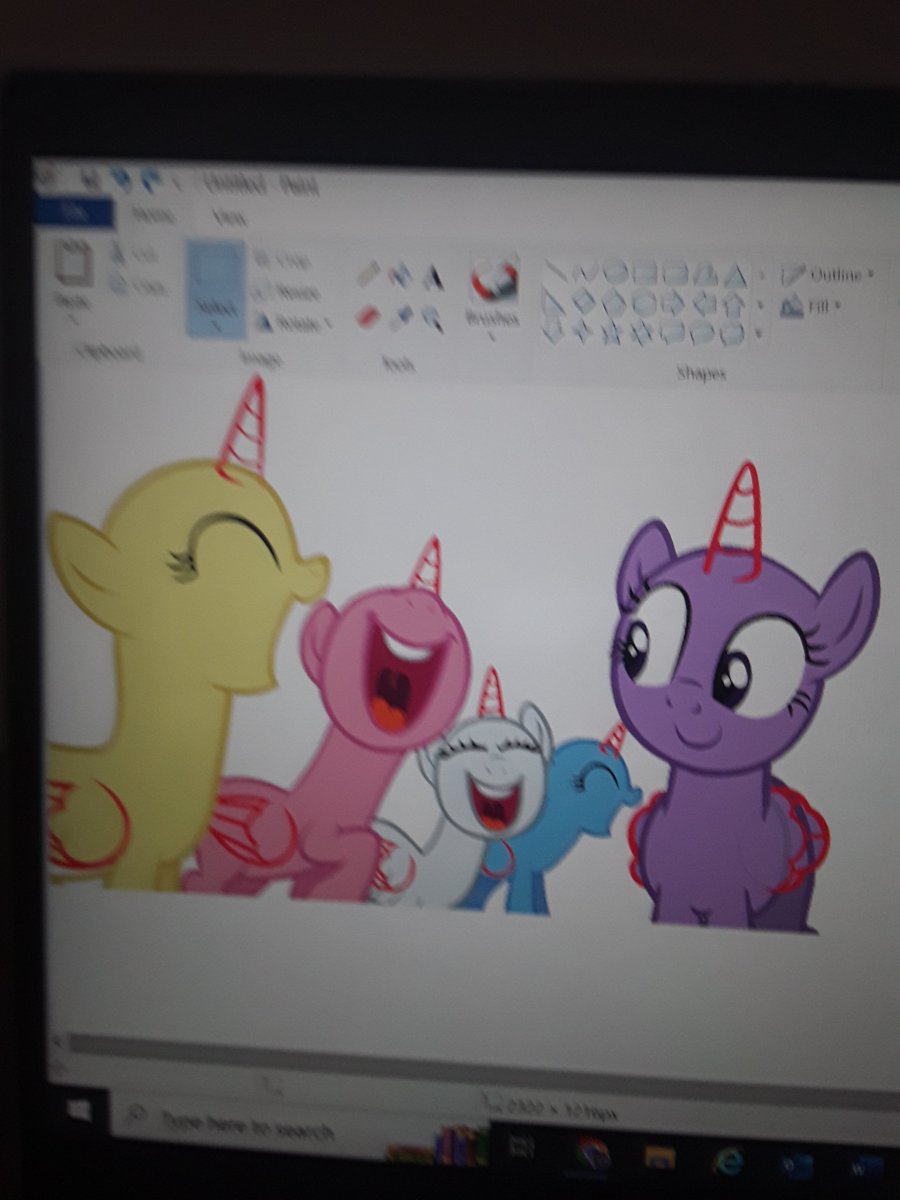Choose the Right arrow shape
The height and width of the screenshot is (1200, 900).
click(674, 302)
